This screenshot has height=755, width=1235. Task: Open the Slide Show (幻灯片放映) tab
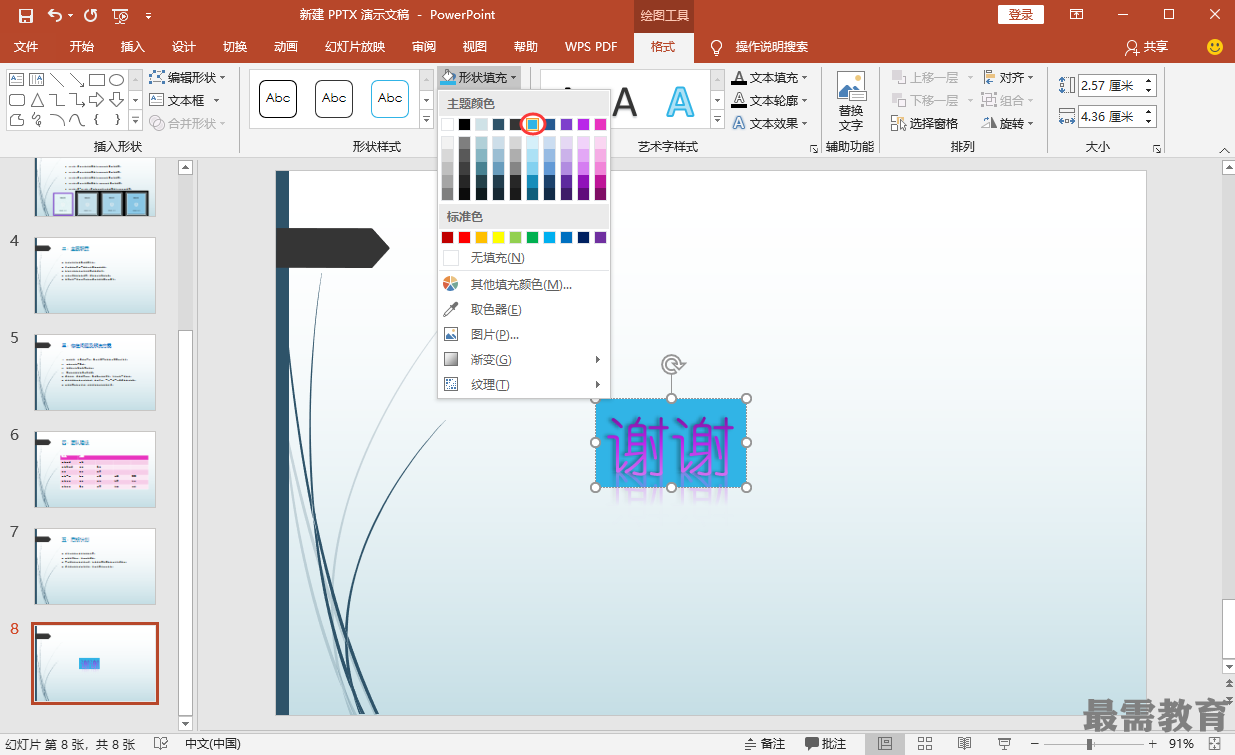(x=355, y=47)
